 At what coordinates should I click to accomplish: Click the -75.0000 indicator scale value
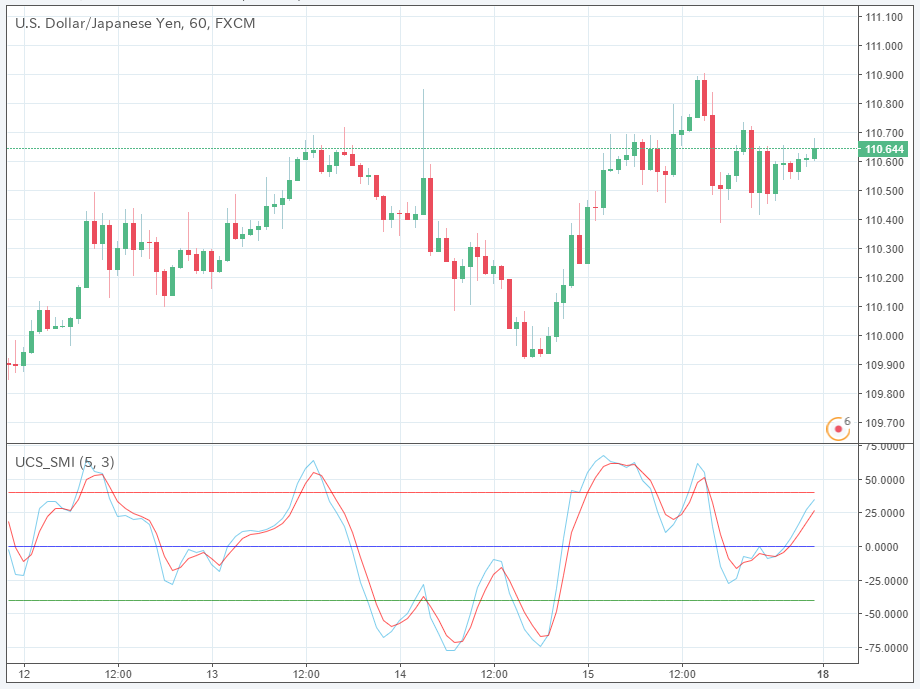888,648
